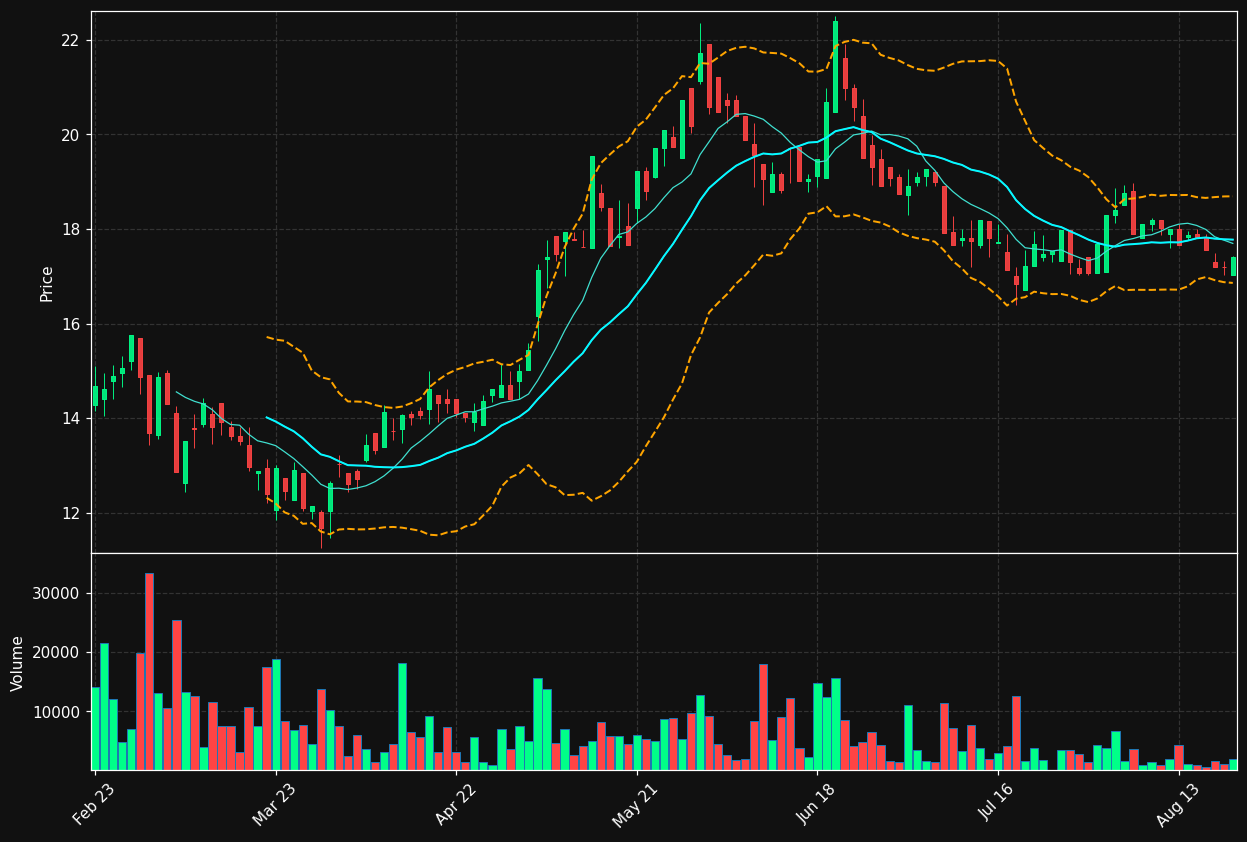Viewport: 1247px width, 842px height.
Task: Click the 30000 volume tick label
Action: pos(57,594)
